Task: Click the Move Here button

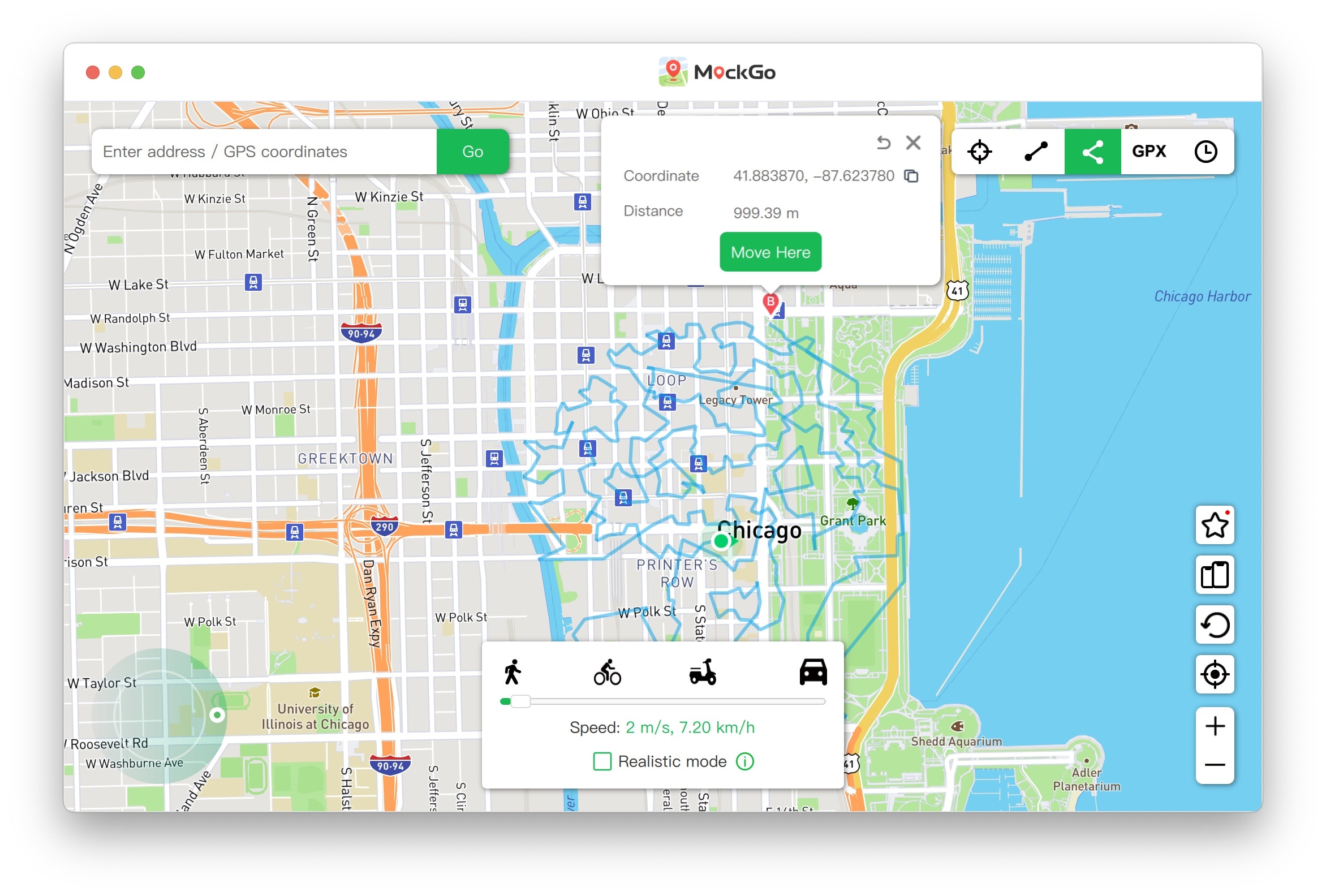Action: point(770,252)
